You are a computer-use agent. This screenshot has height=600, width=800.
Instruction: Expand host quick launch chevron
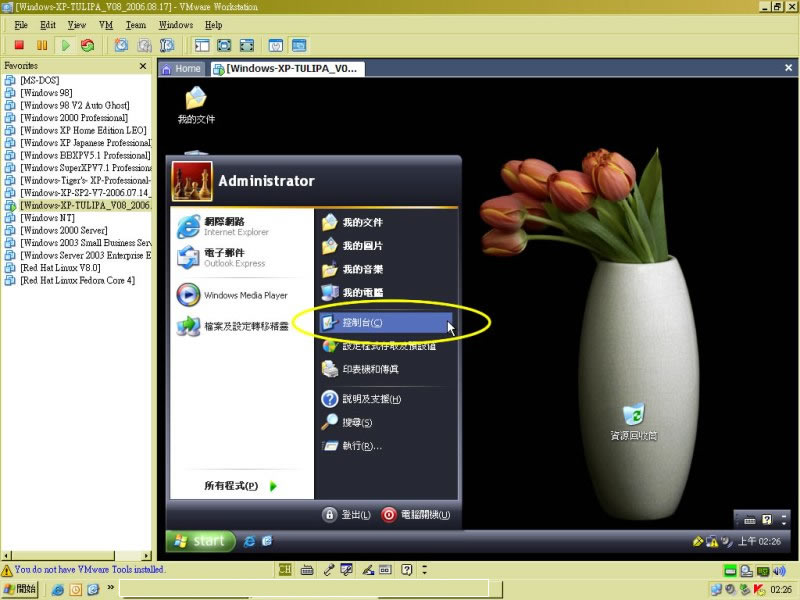[x=110, y=588]
